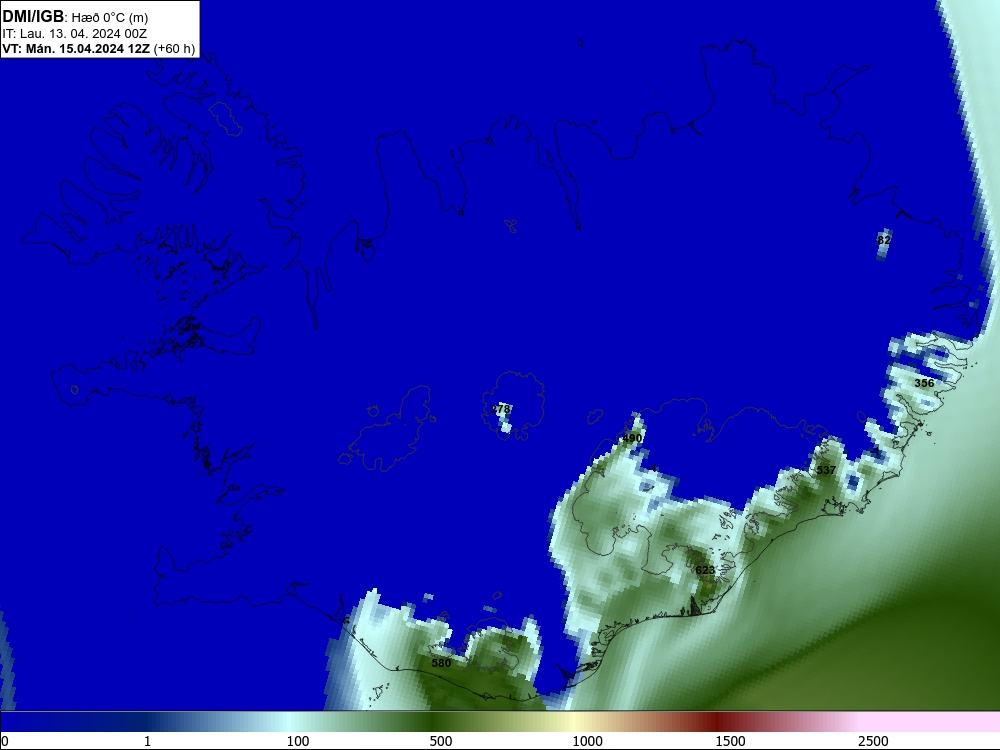Click the color scale tick label 500
This screenshot has height=750, width=1000.
pyautogui.click(x=441, y=741)
